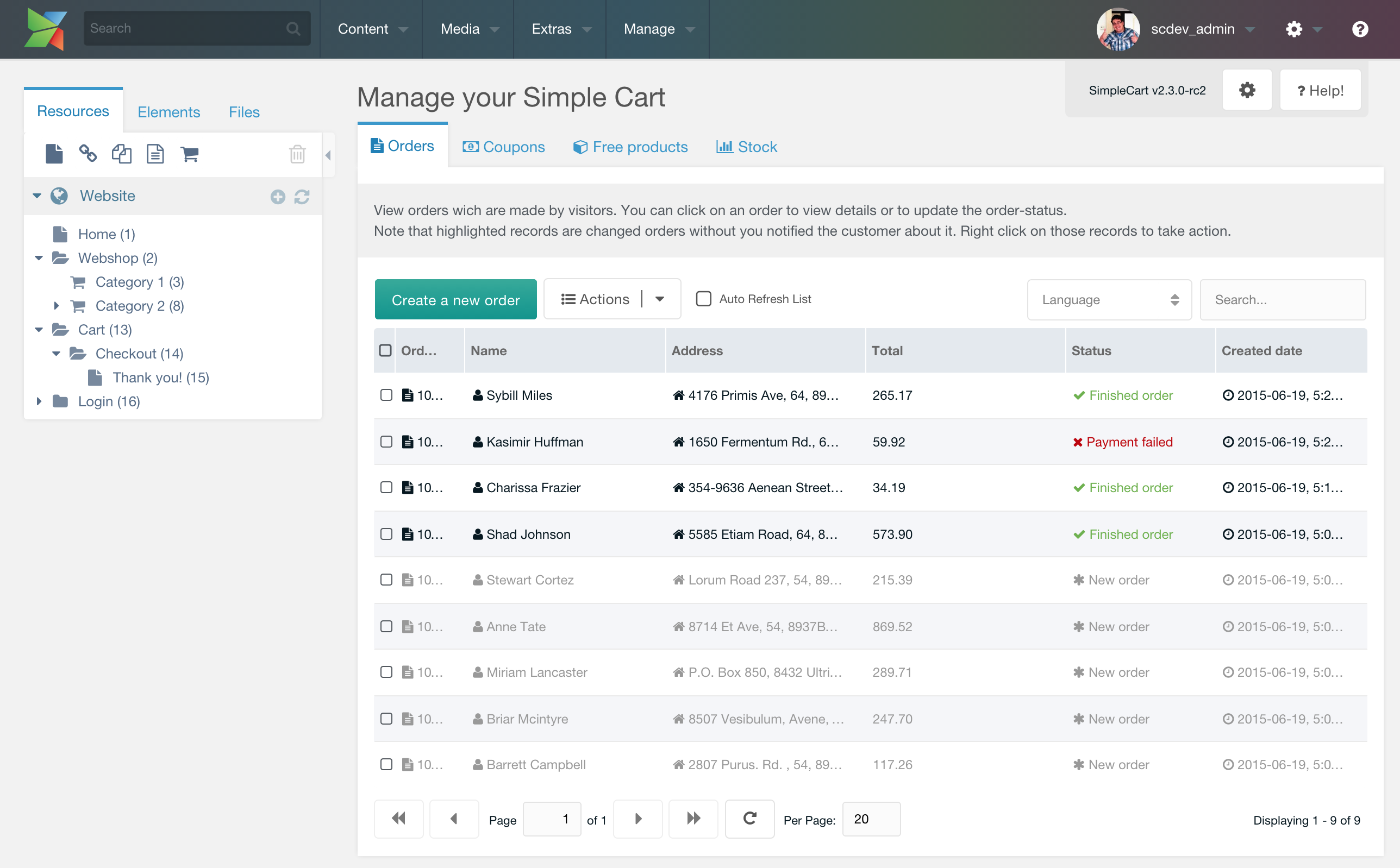This screenshot has width=1400, height=868.
Task: Create a new document resource icon
Action: 54,154
